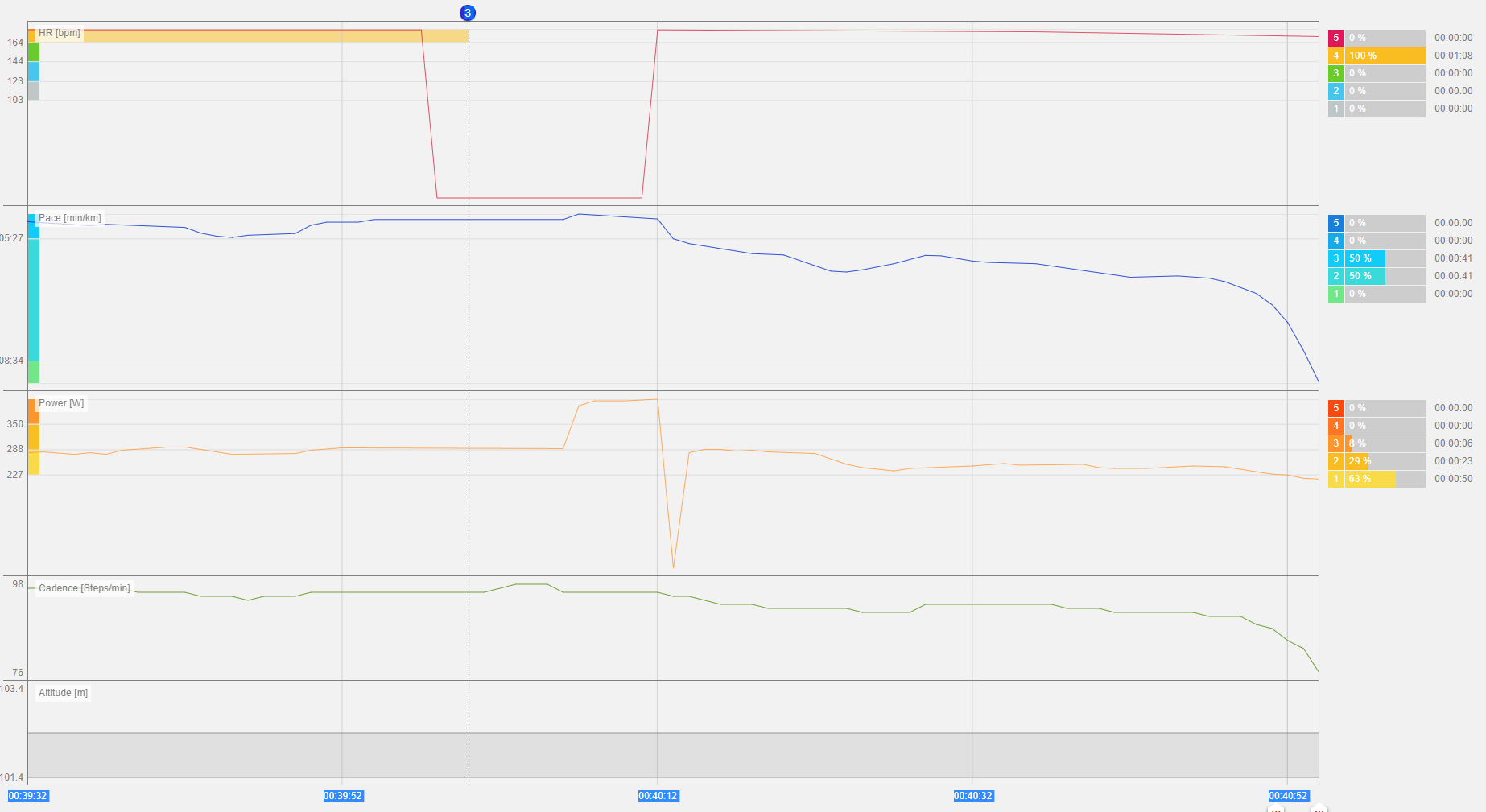The width and height of the screenshot is (1486, 812).
Task: Click the pace zone 2 50% bar
Action: point(1365,276)
